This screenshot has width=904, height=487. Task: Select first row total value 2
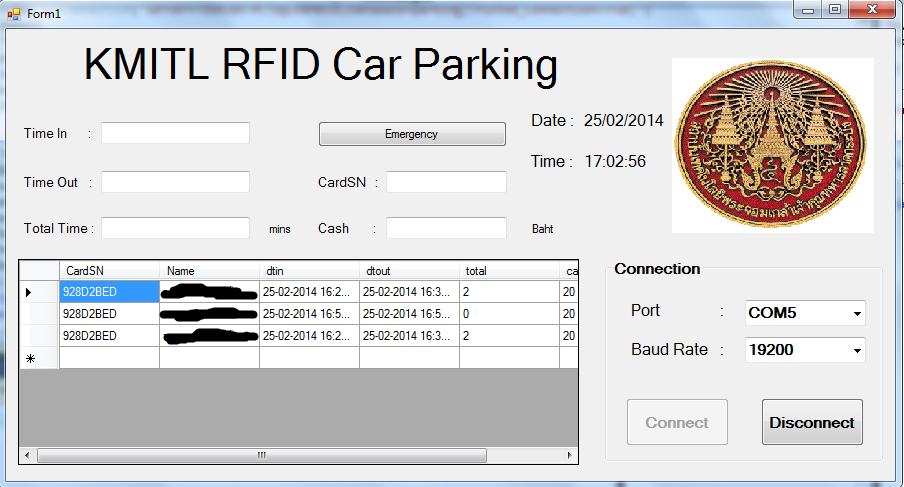pos(509,292)
